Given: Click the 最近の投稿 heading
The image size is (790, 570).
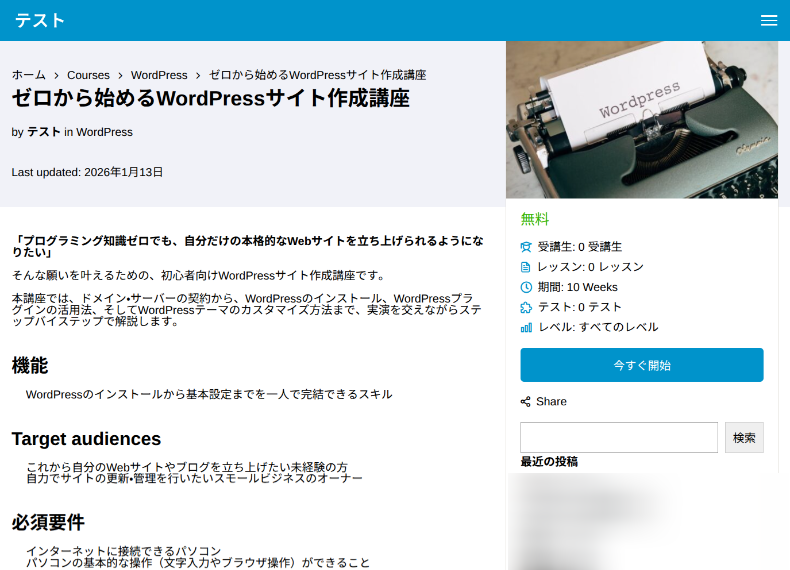Looking at the screenshot, I should click(549, 462).
